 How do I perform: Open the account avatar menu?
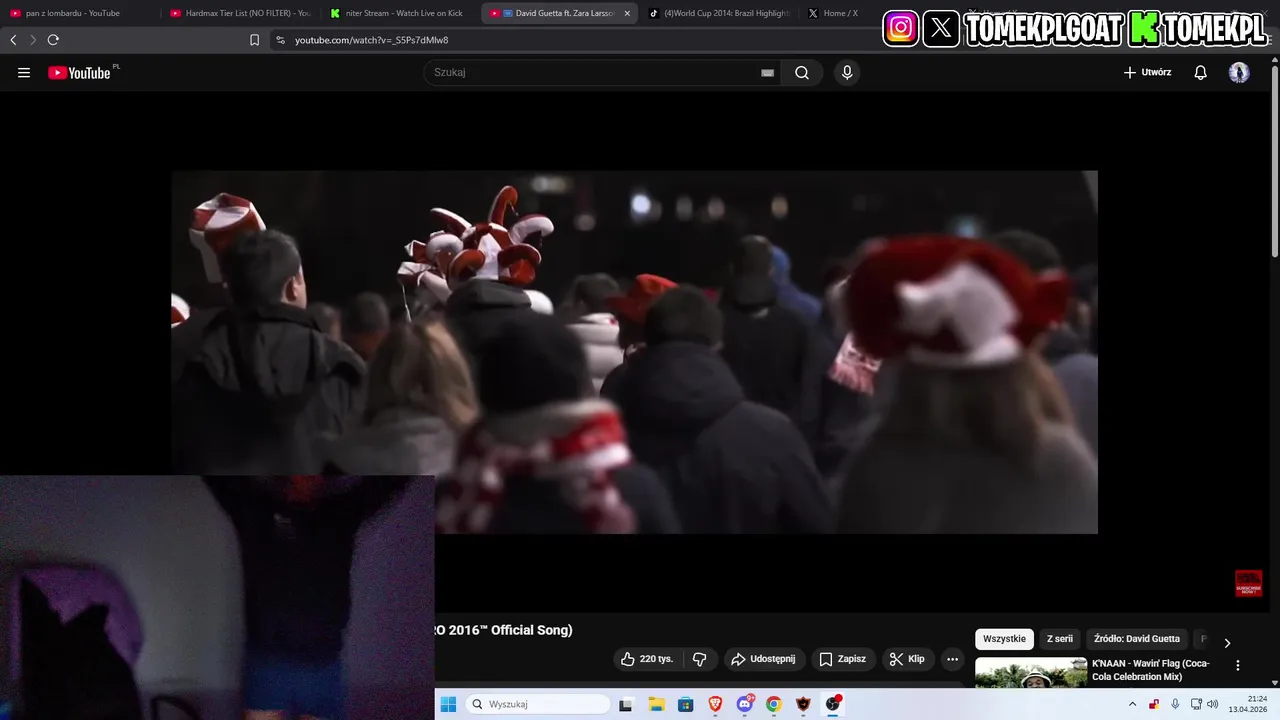click(x=1239, y=73)
